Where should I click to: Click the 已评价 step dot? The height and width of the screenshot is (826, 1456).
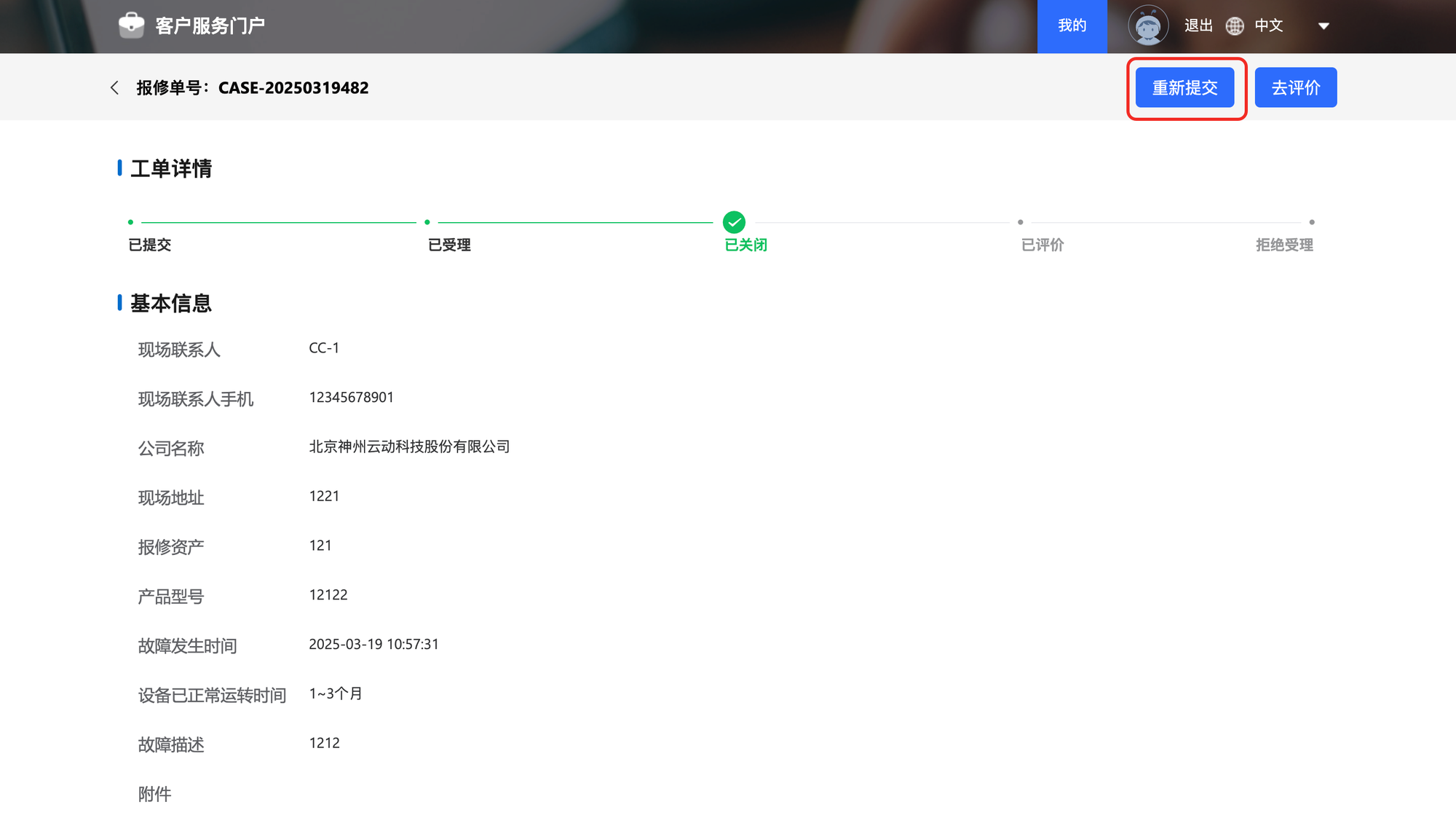[x=1021, y=222]
